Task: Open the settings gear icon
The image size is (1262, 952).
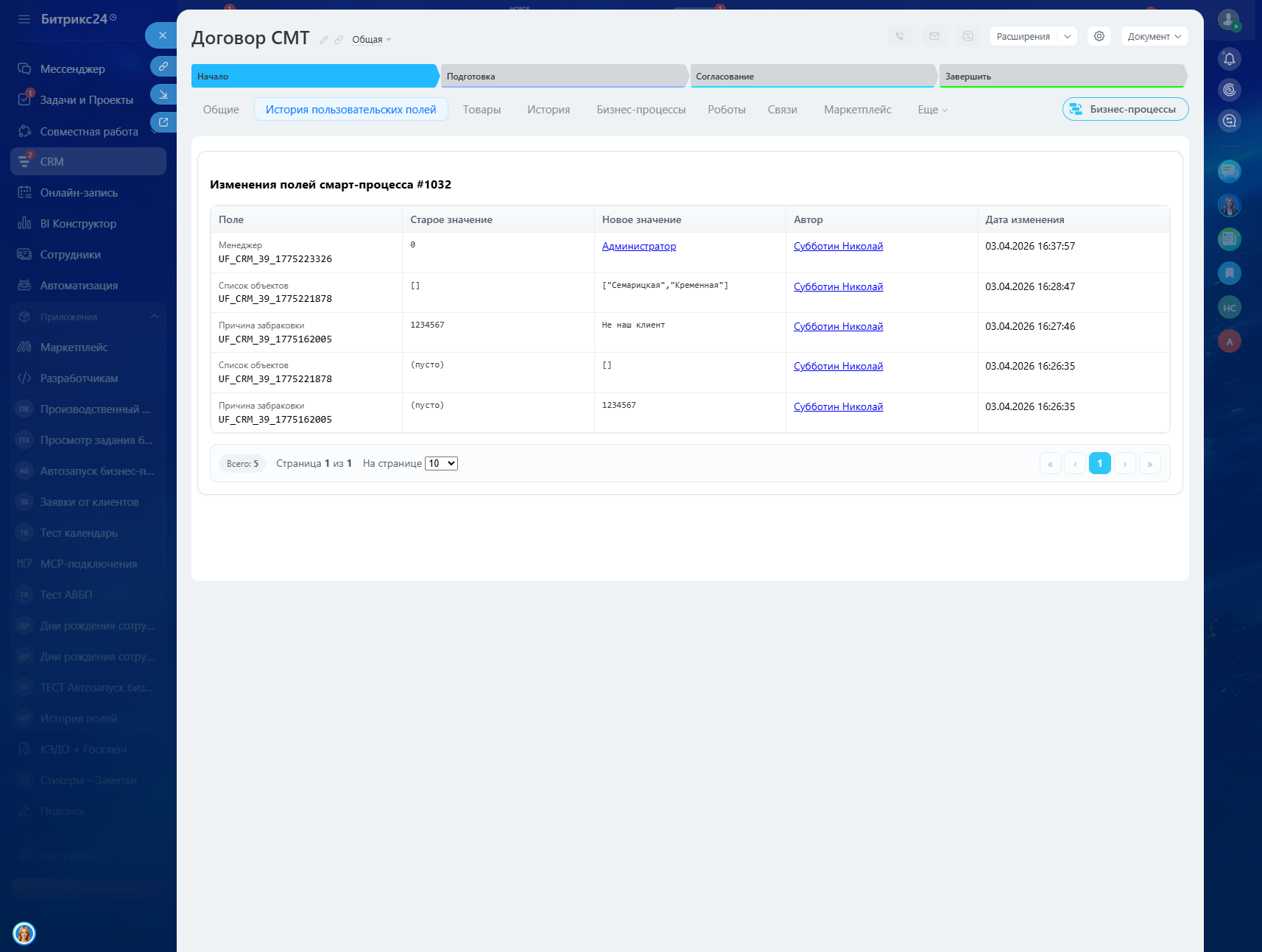Action: pyautogui.click(x=1099, y=36)
